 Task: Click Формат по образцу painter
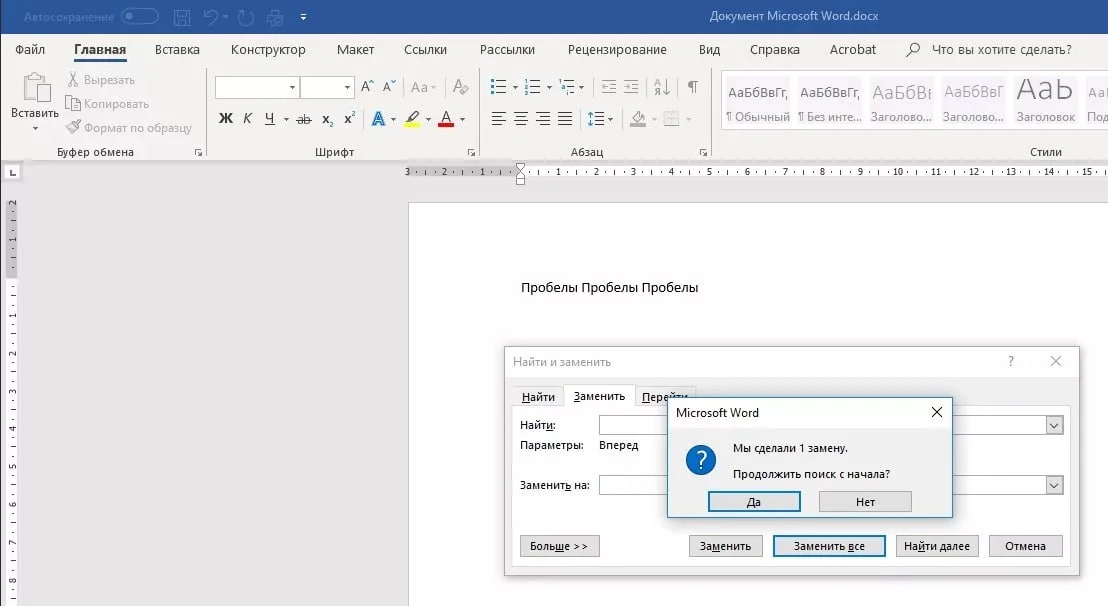click(129, 128)
